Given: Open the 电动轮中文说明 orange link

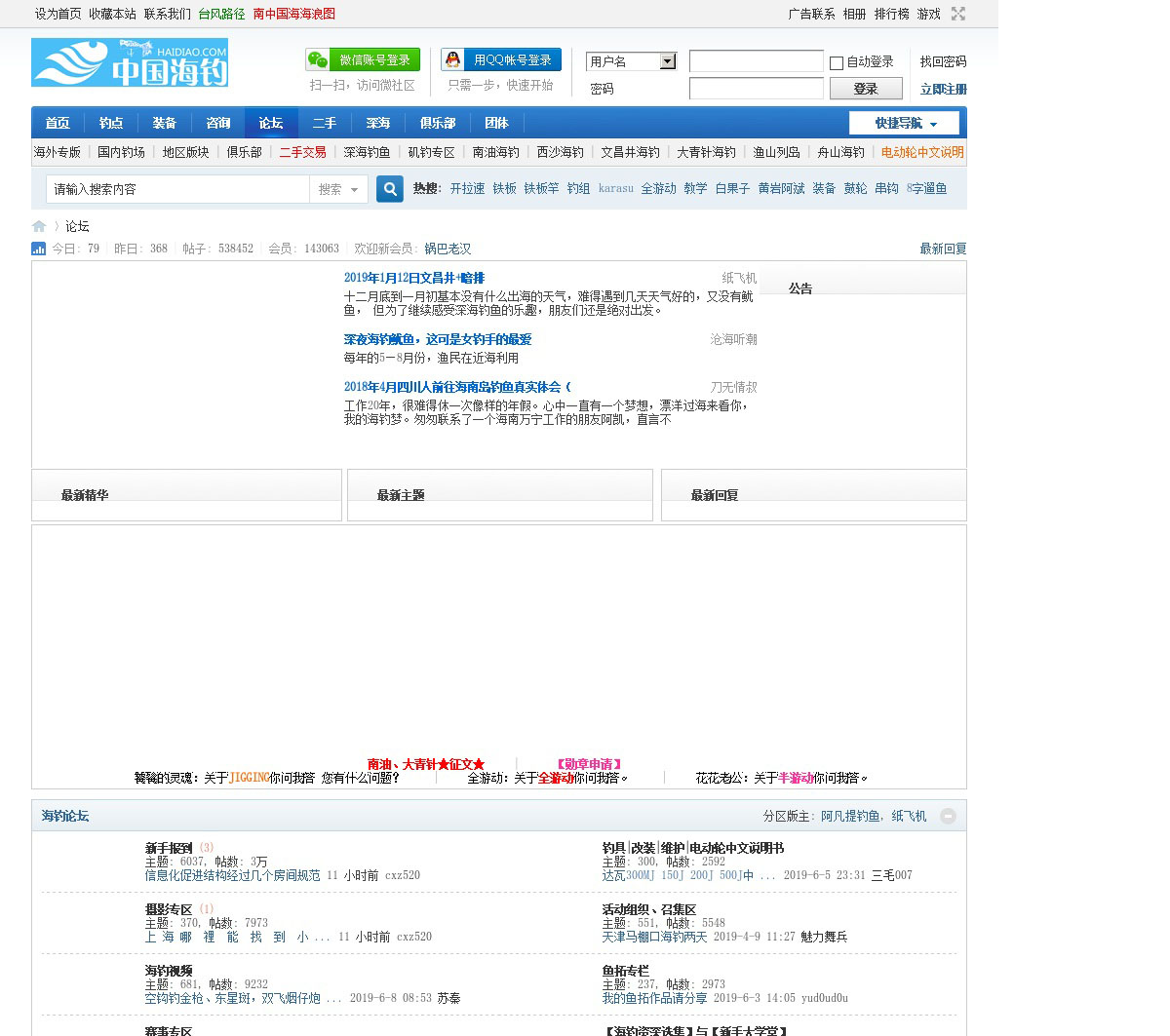Looking at the screenshot, I should click(x=922, y=152).
